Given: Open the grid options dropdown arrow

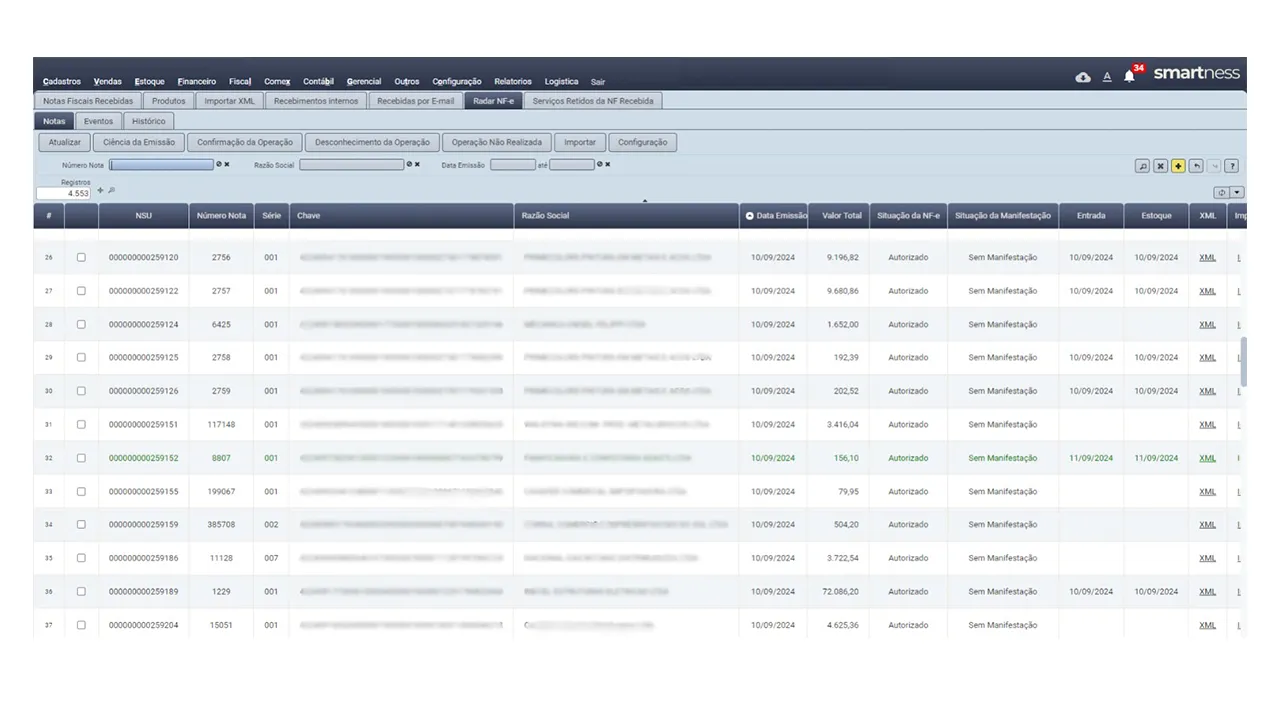Looking at the screenshot, I should (x=1237, y=192).
